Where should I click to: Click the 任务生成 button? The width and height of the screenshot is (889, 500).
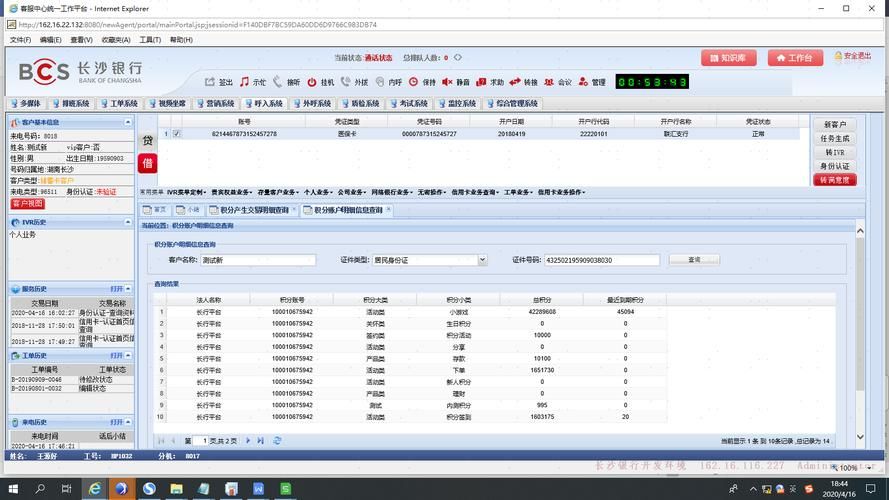tap(835, 138)
